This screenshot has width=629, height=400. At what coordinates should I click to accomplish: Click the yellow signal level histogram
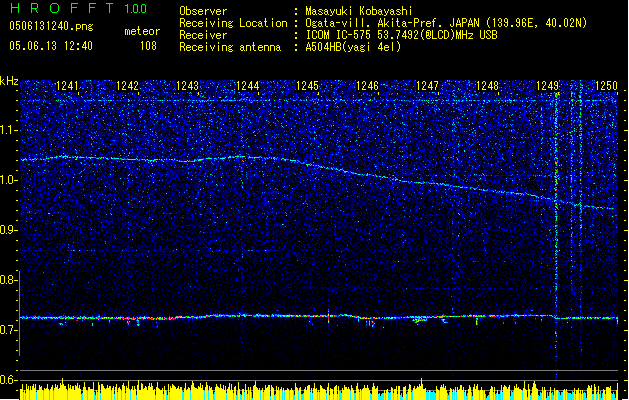pos(319,390)
